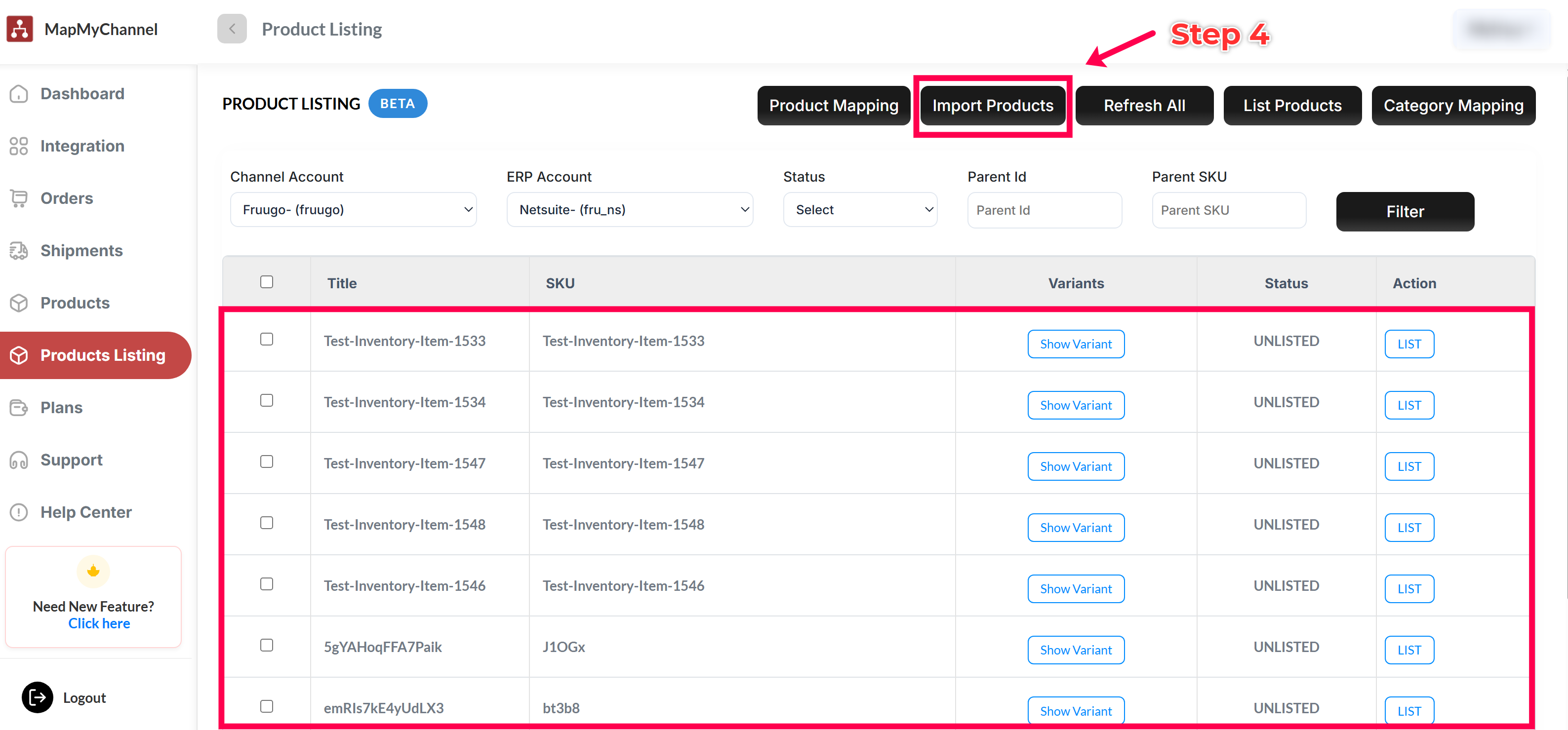The height and width of the screenshot is (730, 1568).
Task: Click the Refresh All button
Action: pyautogui.click(x=1144, y=105)
